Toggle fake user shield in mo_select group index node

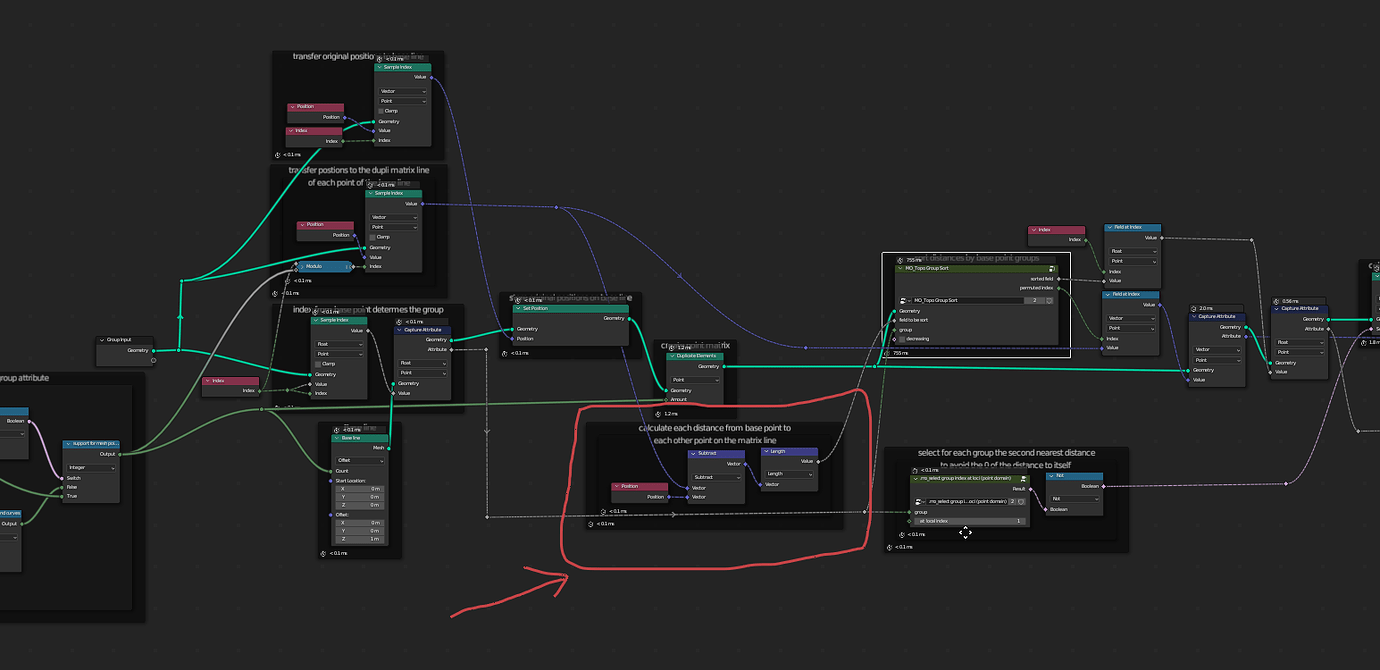click(1021, 501)
